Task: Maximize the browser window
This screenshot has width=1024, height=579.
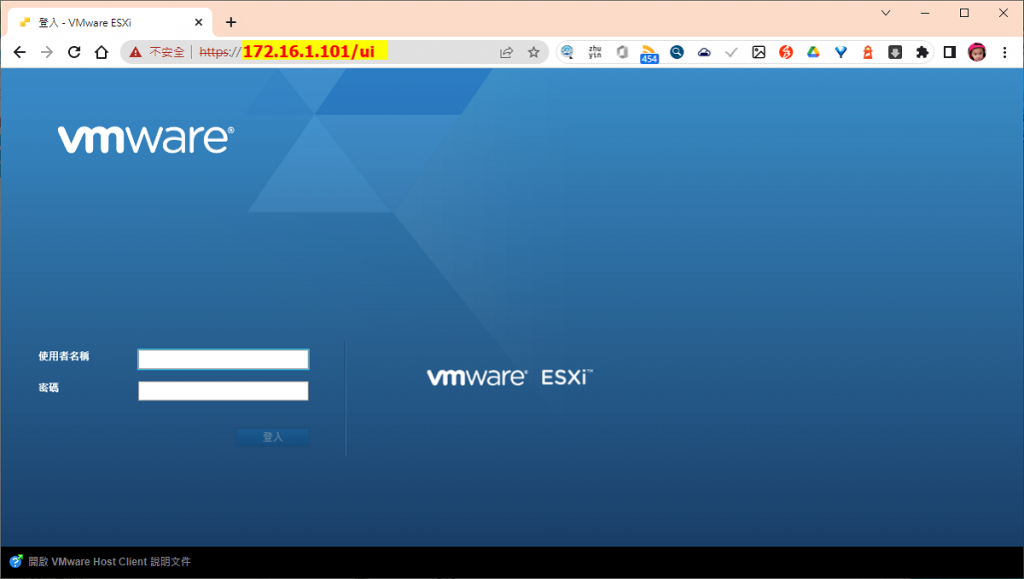Action: [x=964, y=13]
